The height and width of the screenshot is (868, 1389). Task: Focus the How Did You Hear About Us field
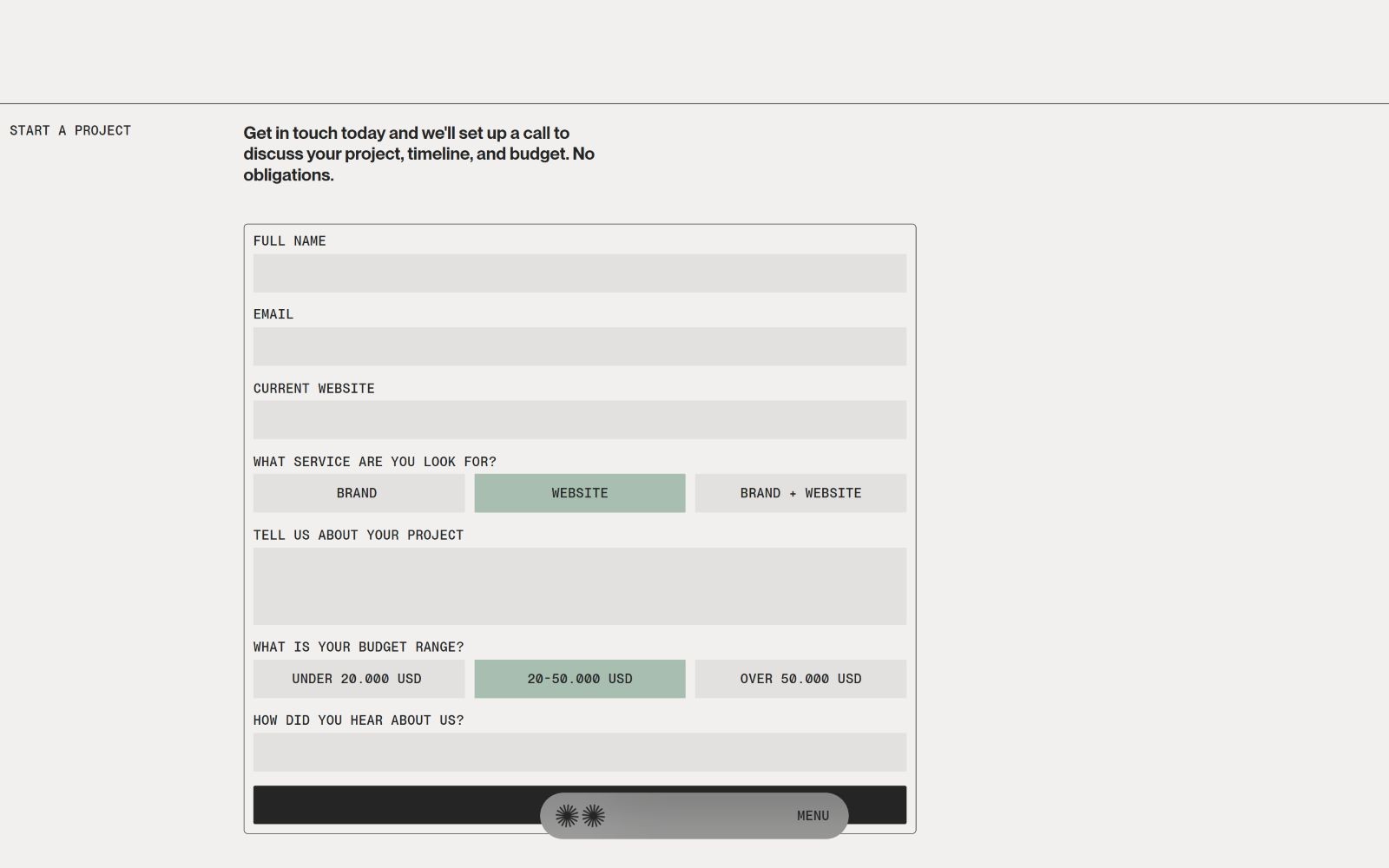click(x=580, y=753)
